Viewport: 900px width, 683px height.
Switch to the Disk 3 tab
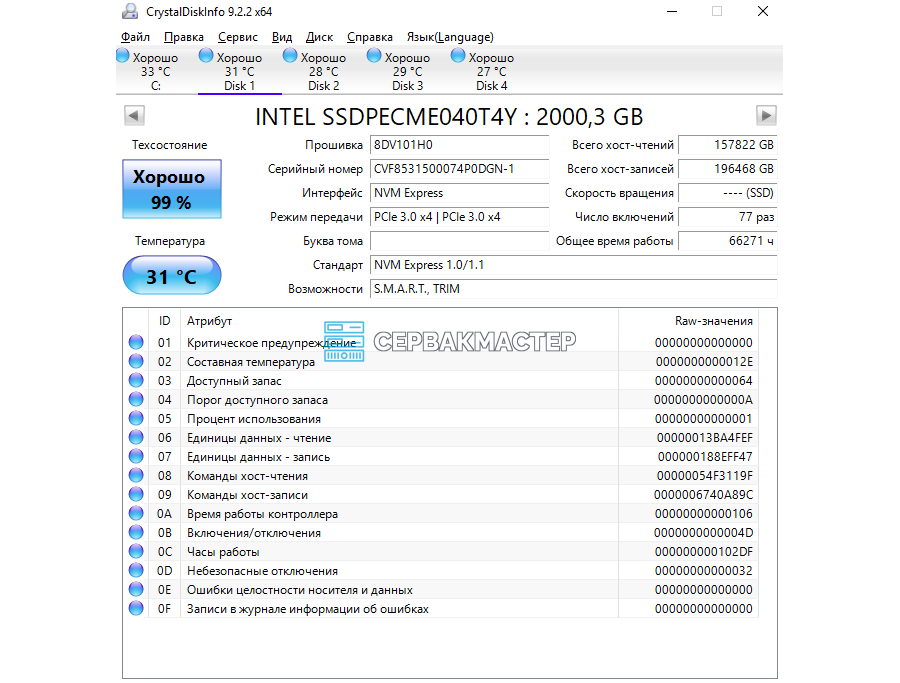(x=408, y=71)
